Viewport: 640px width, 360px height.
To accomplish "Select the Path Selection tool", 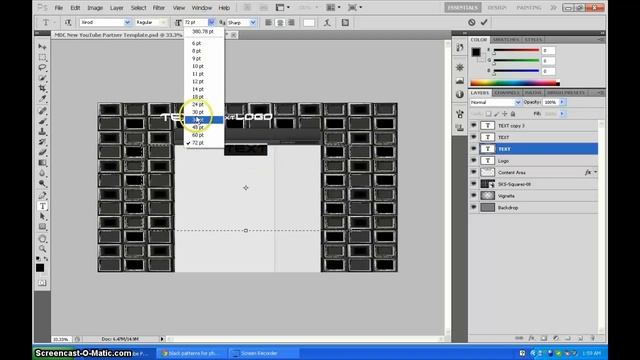I will pos(42,216).
